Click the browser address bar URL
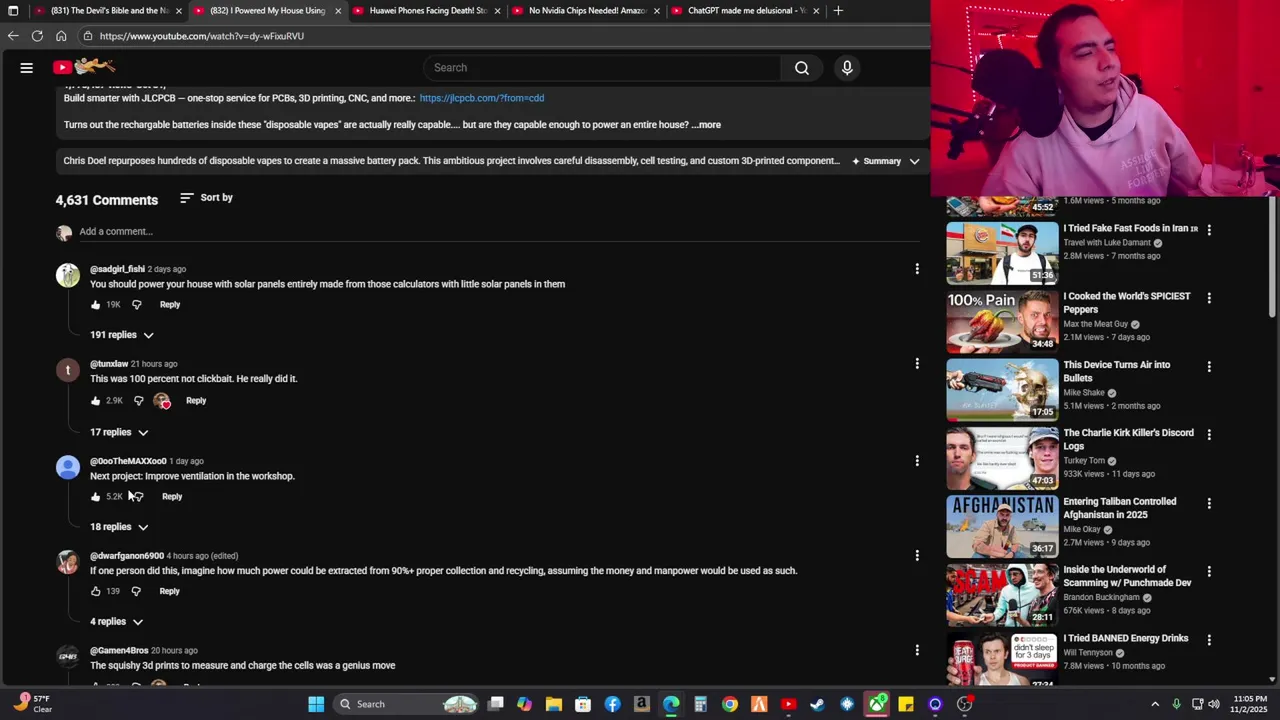Screen dimensions: 1280x720 pyautogui.click(x=201, y=36)
